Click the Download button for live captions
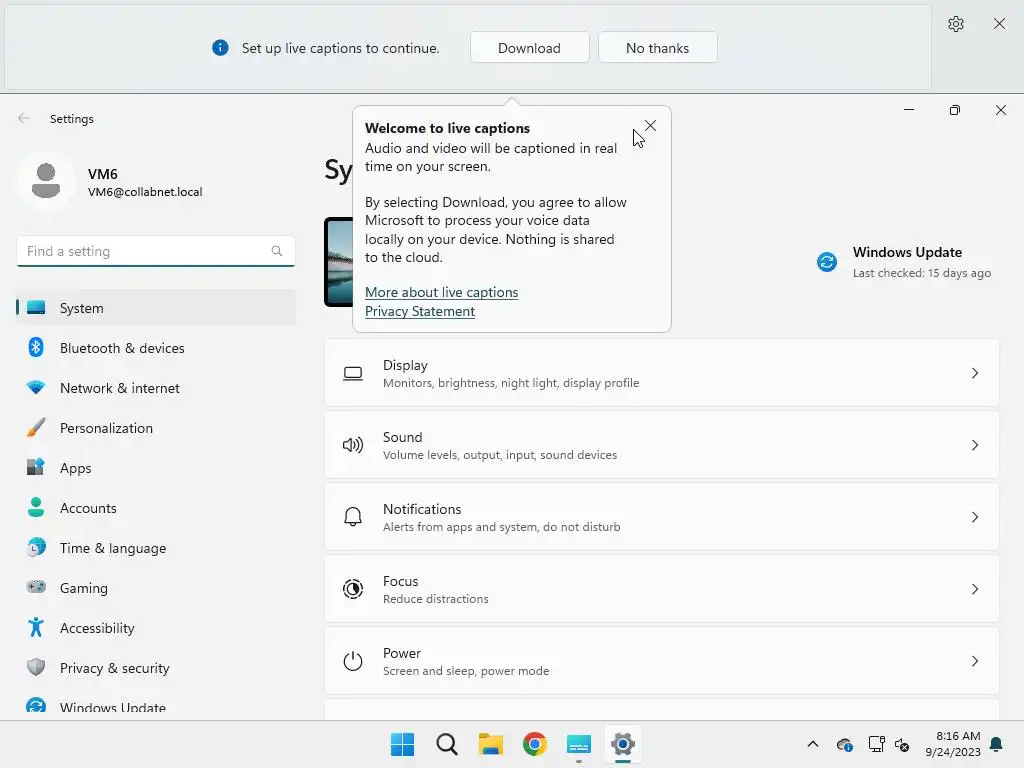 (x=529, y=48)
